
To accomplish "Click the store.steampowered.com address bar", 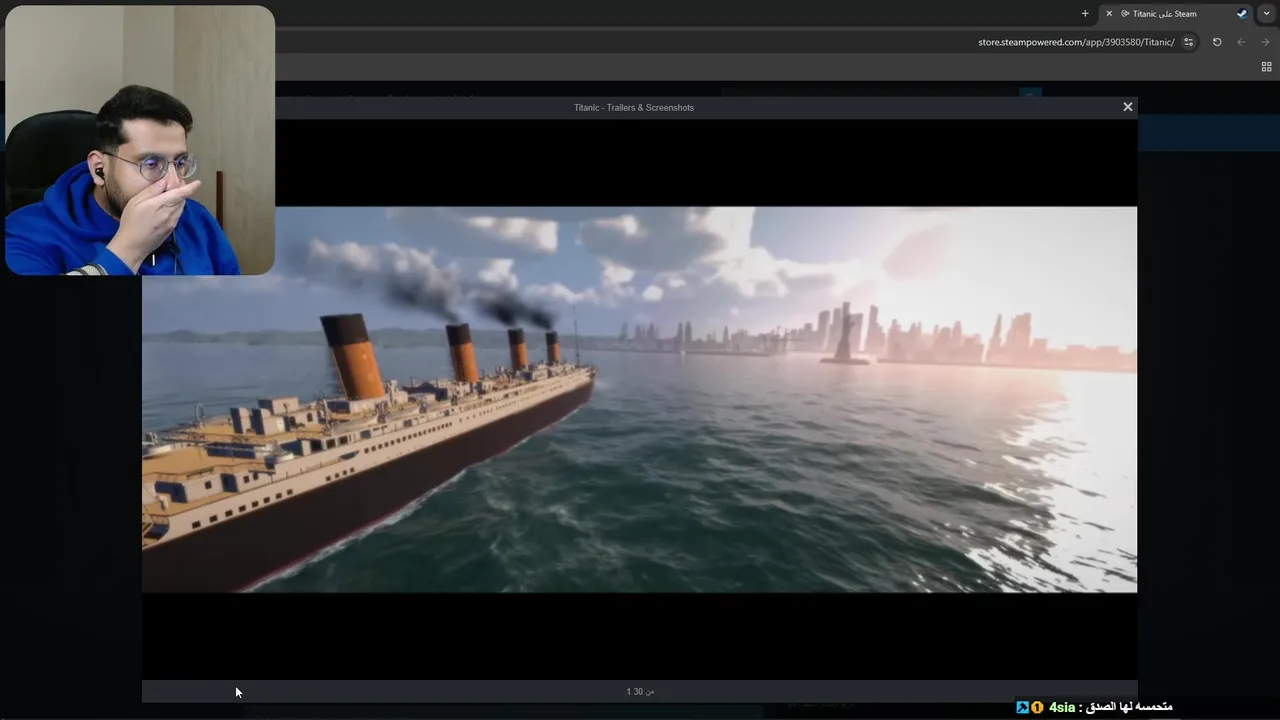I will 1076,42.
